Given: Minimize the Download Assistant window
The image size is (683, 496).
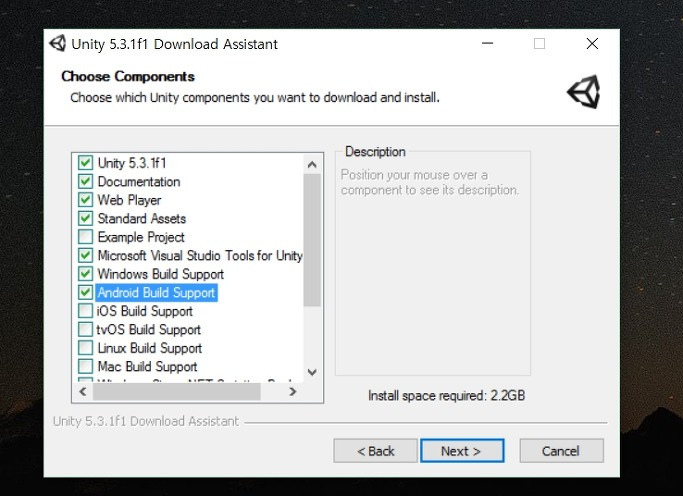Looking at the screenshot, I should (x=487, y=44).
